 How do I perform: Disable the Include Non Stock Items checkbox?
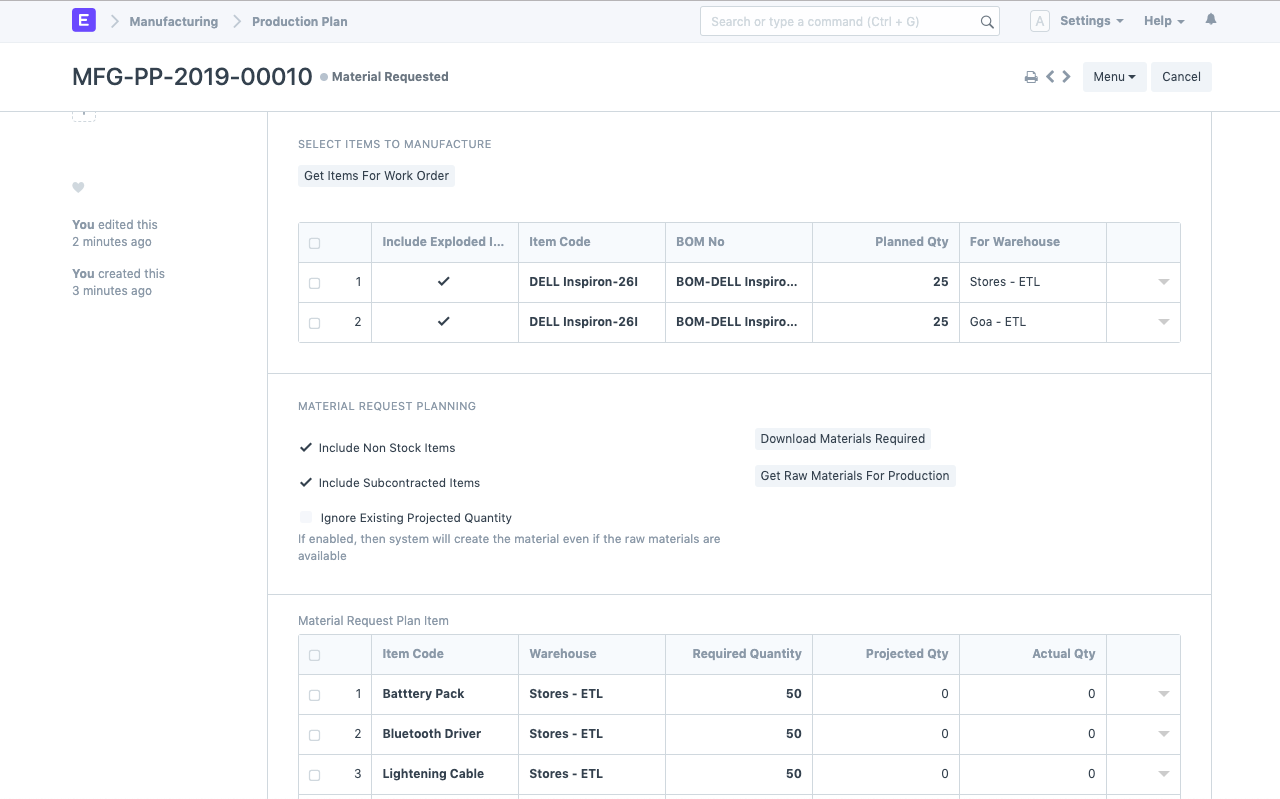306,447
